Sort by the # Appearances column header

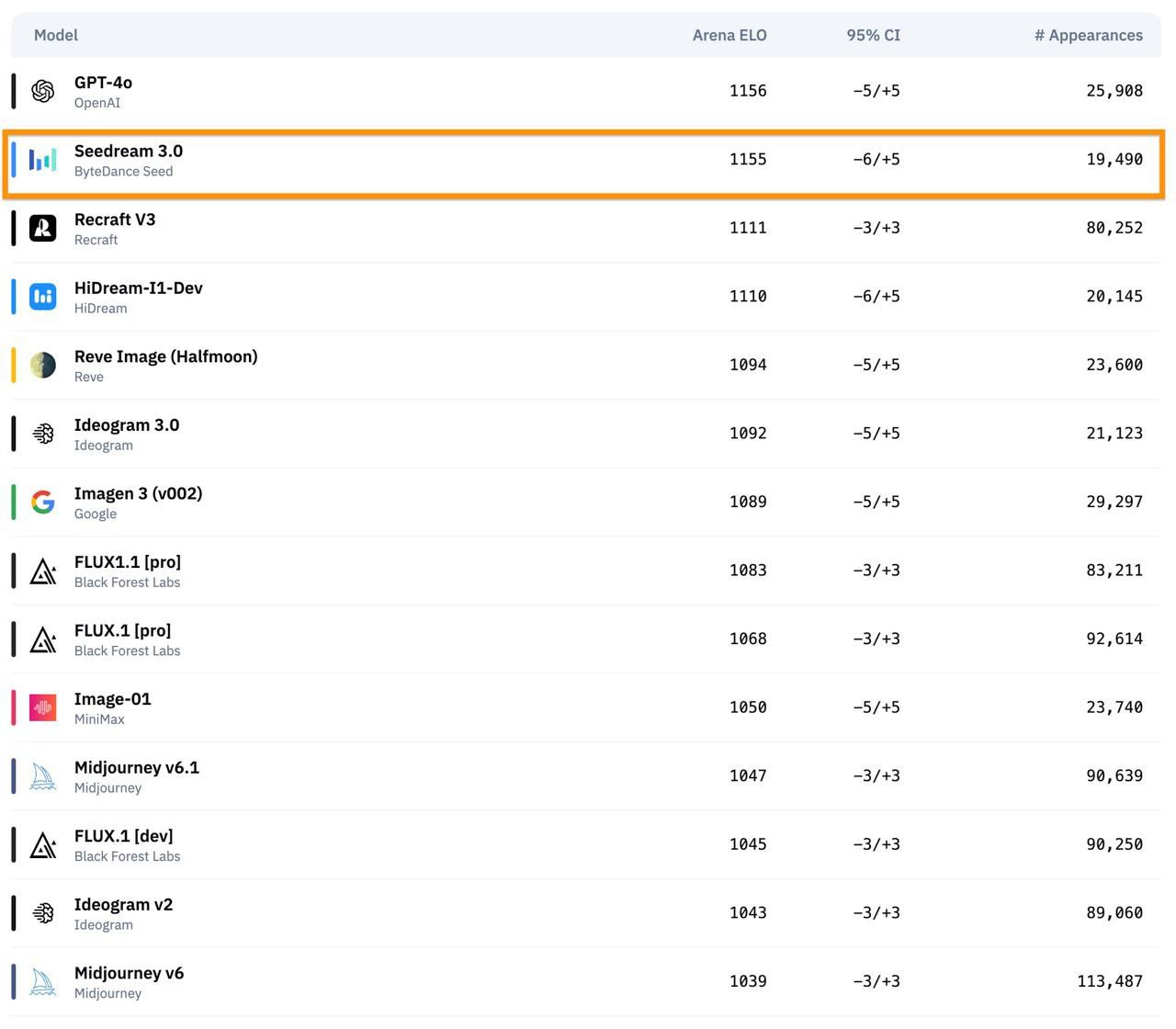[x=1089, y=35]
